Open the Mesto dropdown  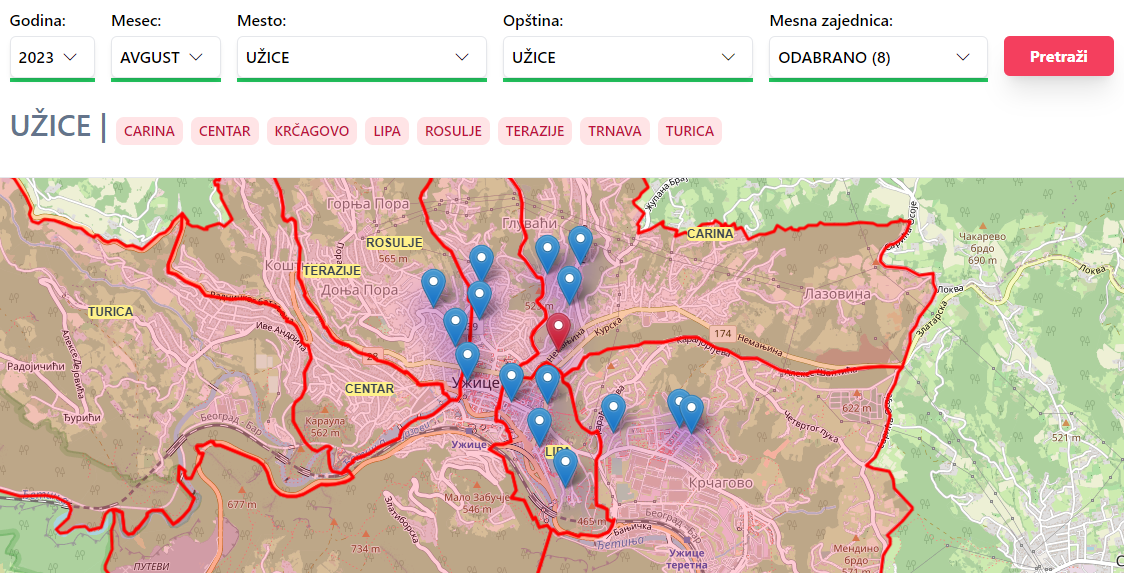[x=361, y=58]
